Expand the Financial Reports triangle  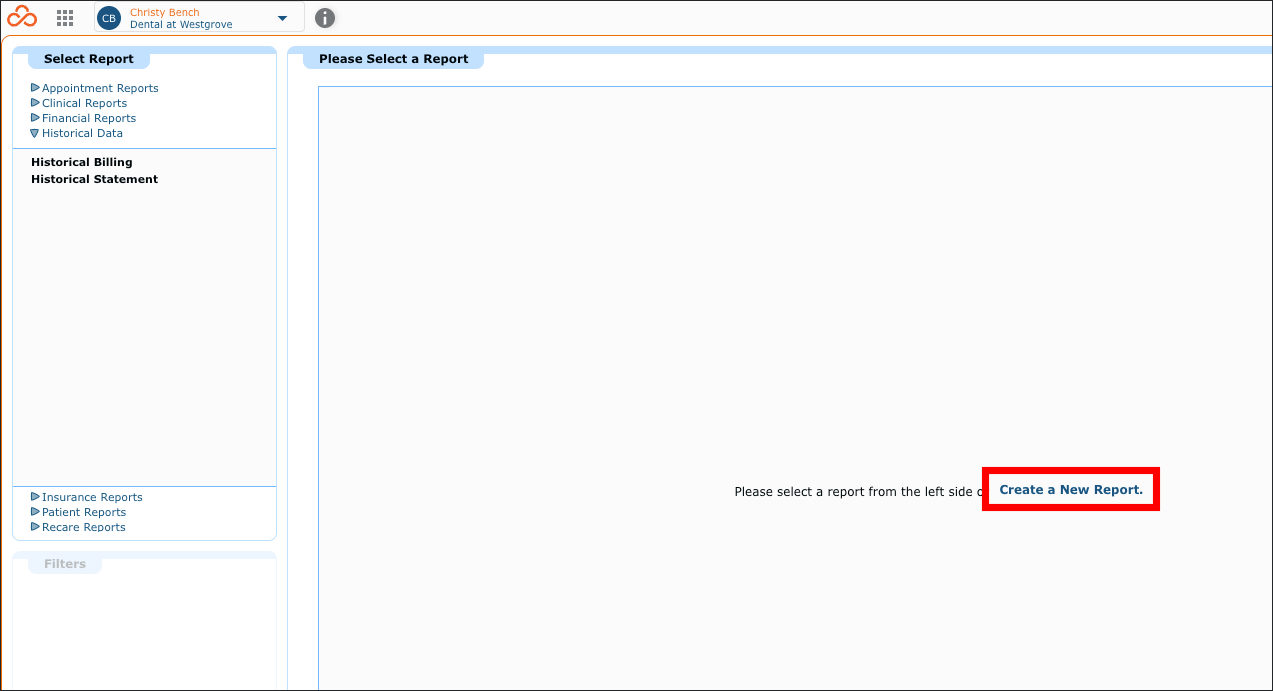pos(35,118)
